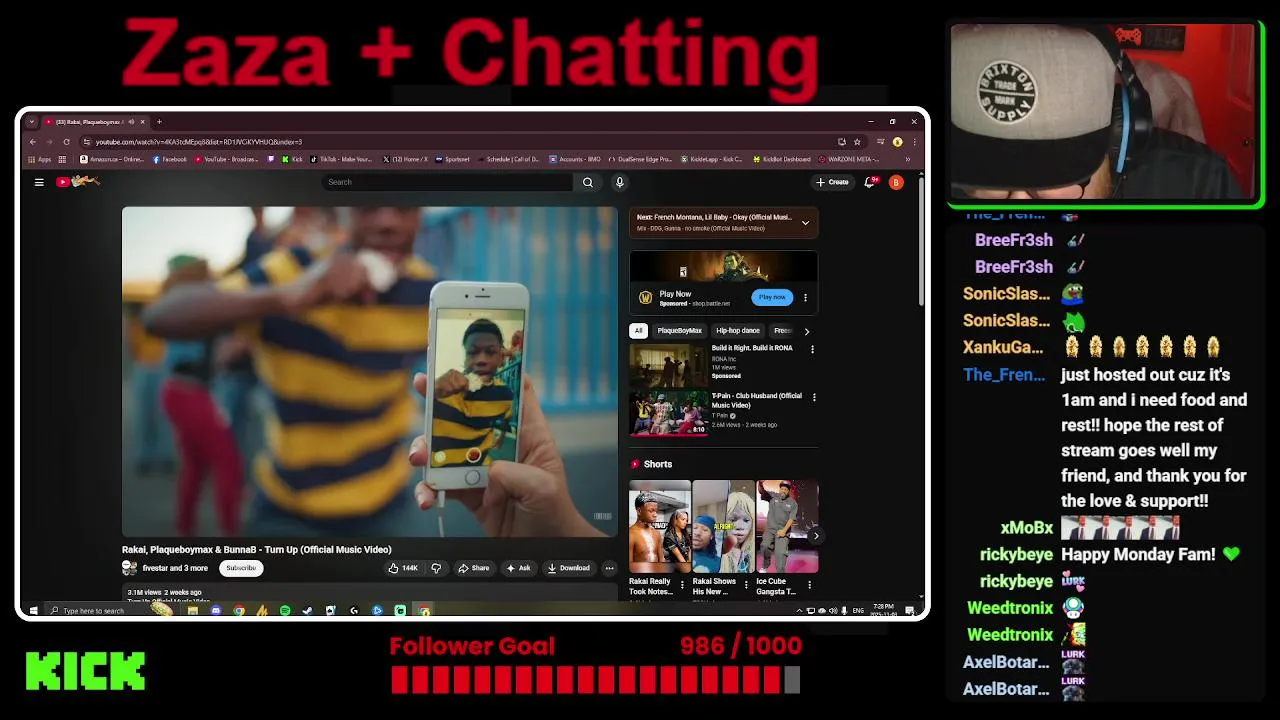Image resolution: width=1280 pixels, height=720 pixels.
Task: Click the Share button under the video
Action: pos(474,568)
